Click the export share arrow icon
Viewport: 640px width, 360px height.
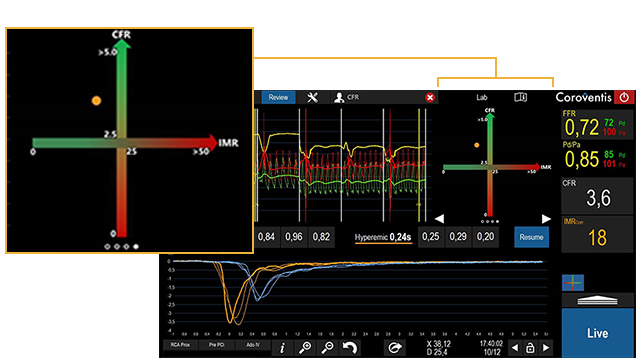point(394,348)
